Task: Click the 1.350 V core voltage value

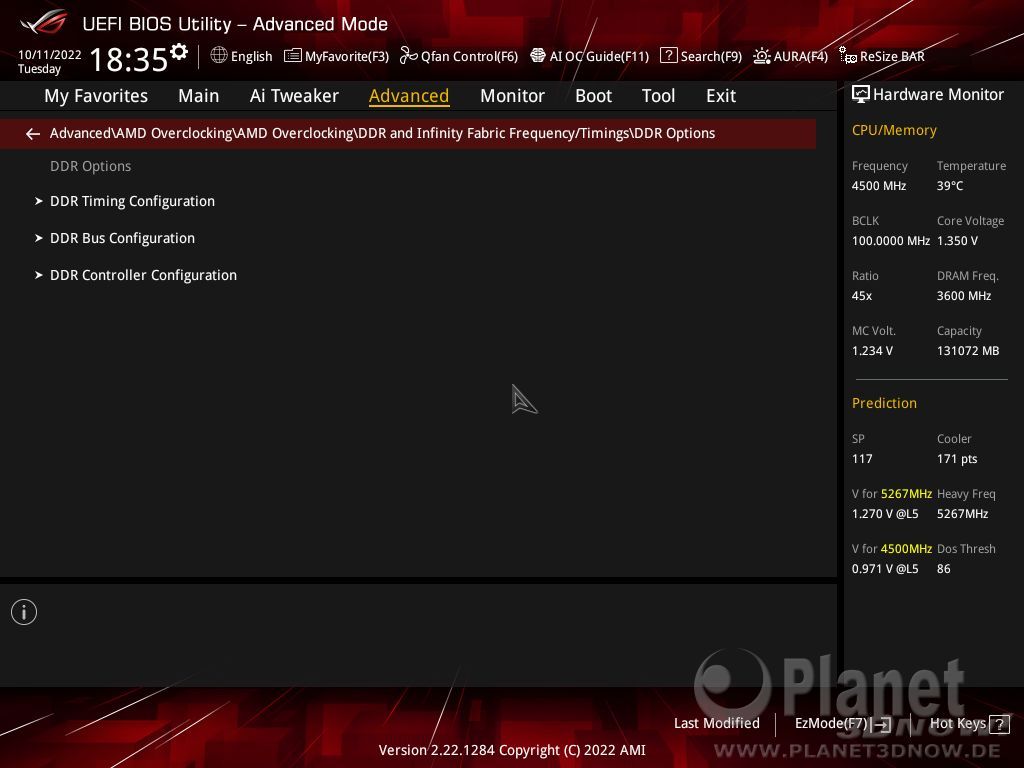Action: (x=957, y=241)
